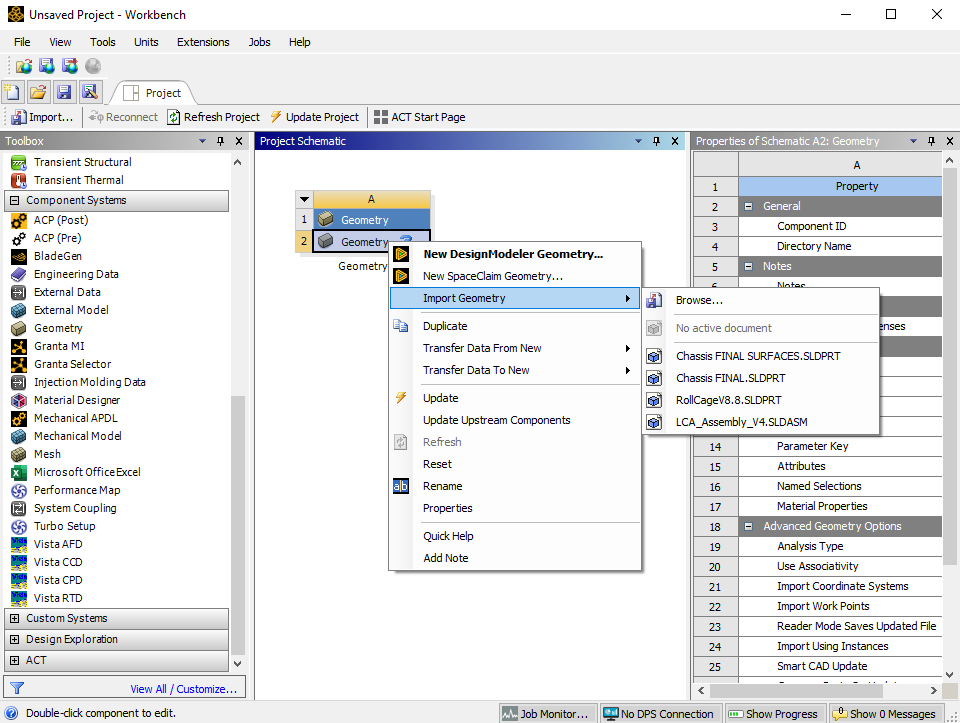Click the View All / Customize link
The width and height of the screenshot is (960, 723).
tap(184, 689)
